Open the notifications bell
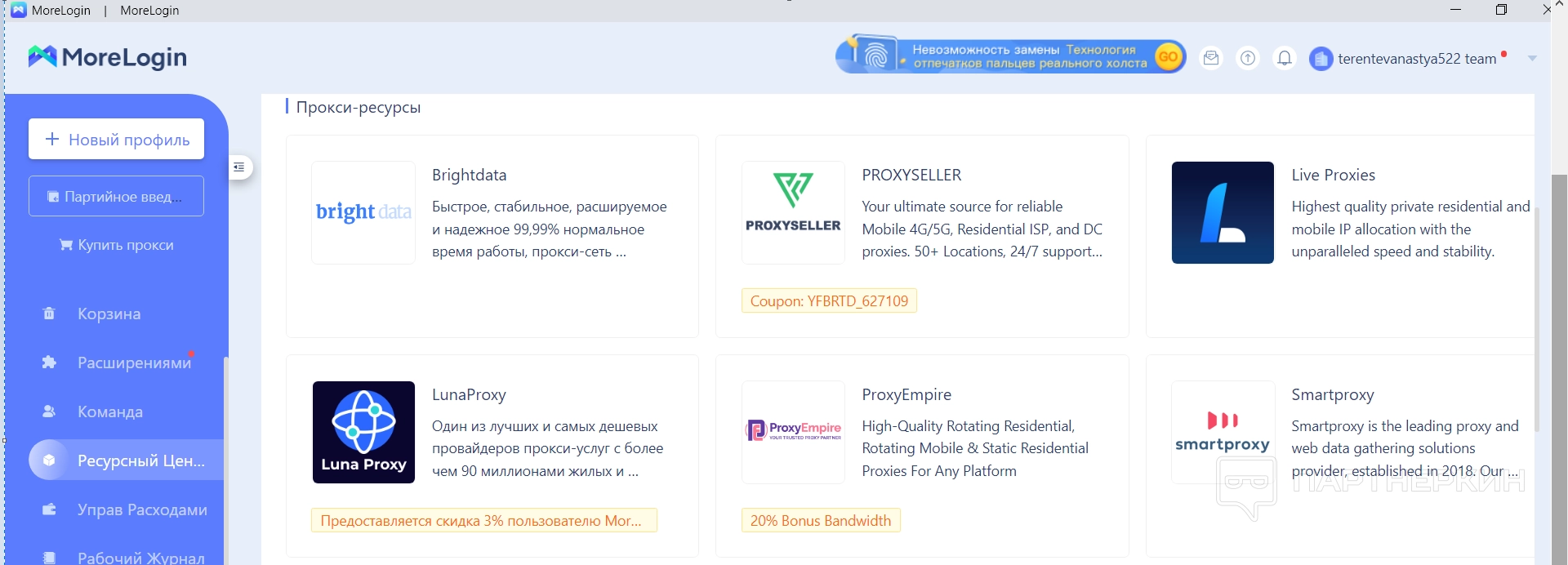Viewport: 1568px width, 565px height. tap(1285, 58)
